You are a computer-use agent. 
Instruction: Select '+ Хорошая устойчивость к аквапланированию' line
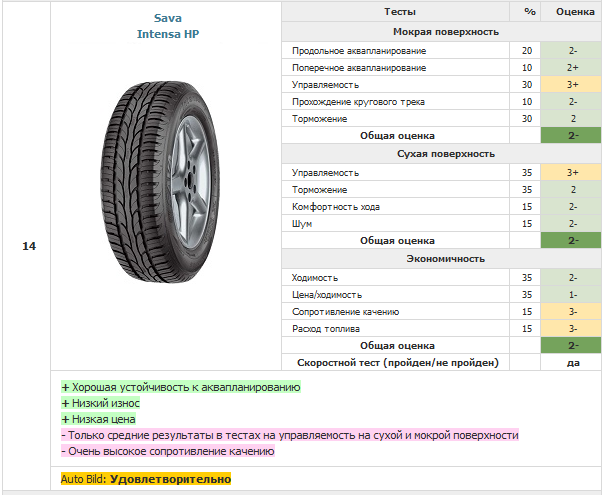click(181, 387)
